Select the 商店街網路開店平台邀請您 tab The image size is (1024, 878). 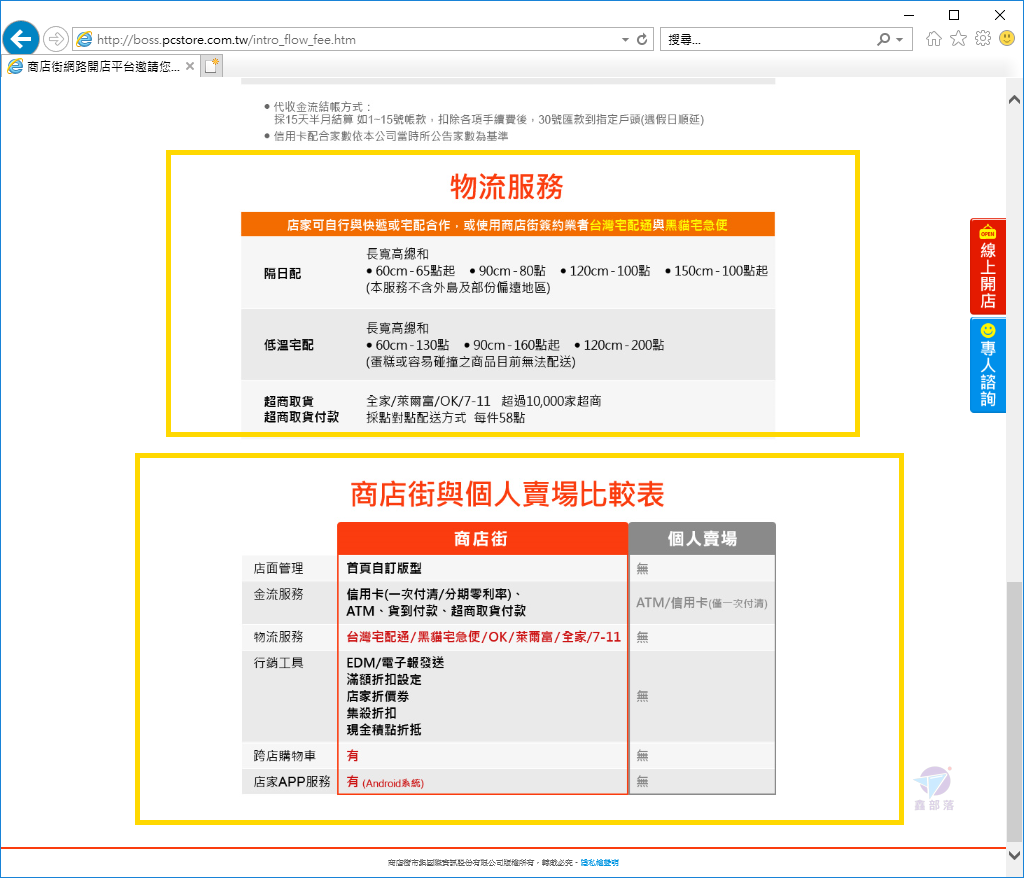pos(100,66)
